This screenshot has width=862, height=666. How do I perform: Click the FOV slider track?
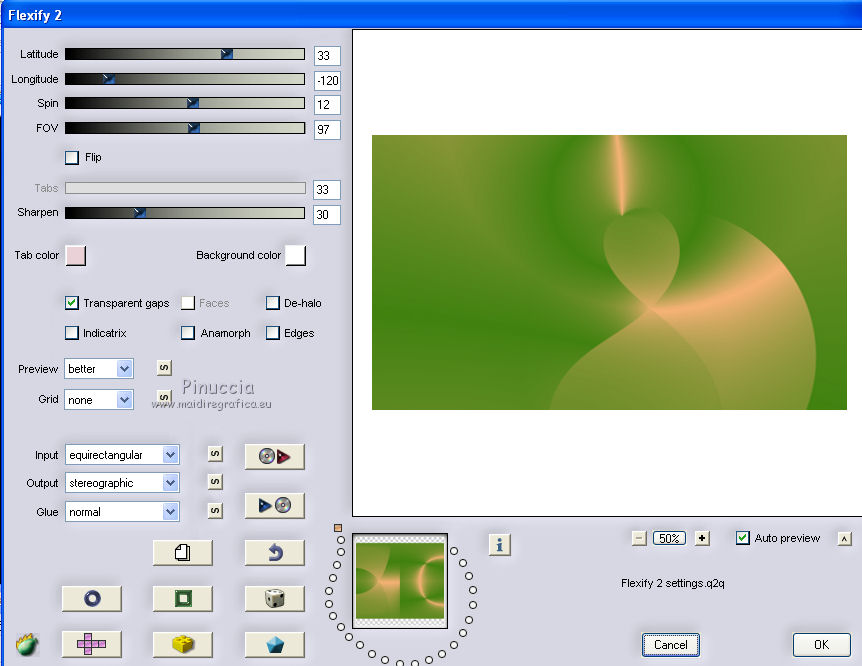(185, 128)
